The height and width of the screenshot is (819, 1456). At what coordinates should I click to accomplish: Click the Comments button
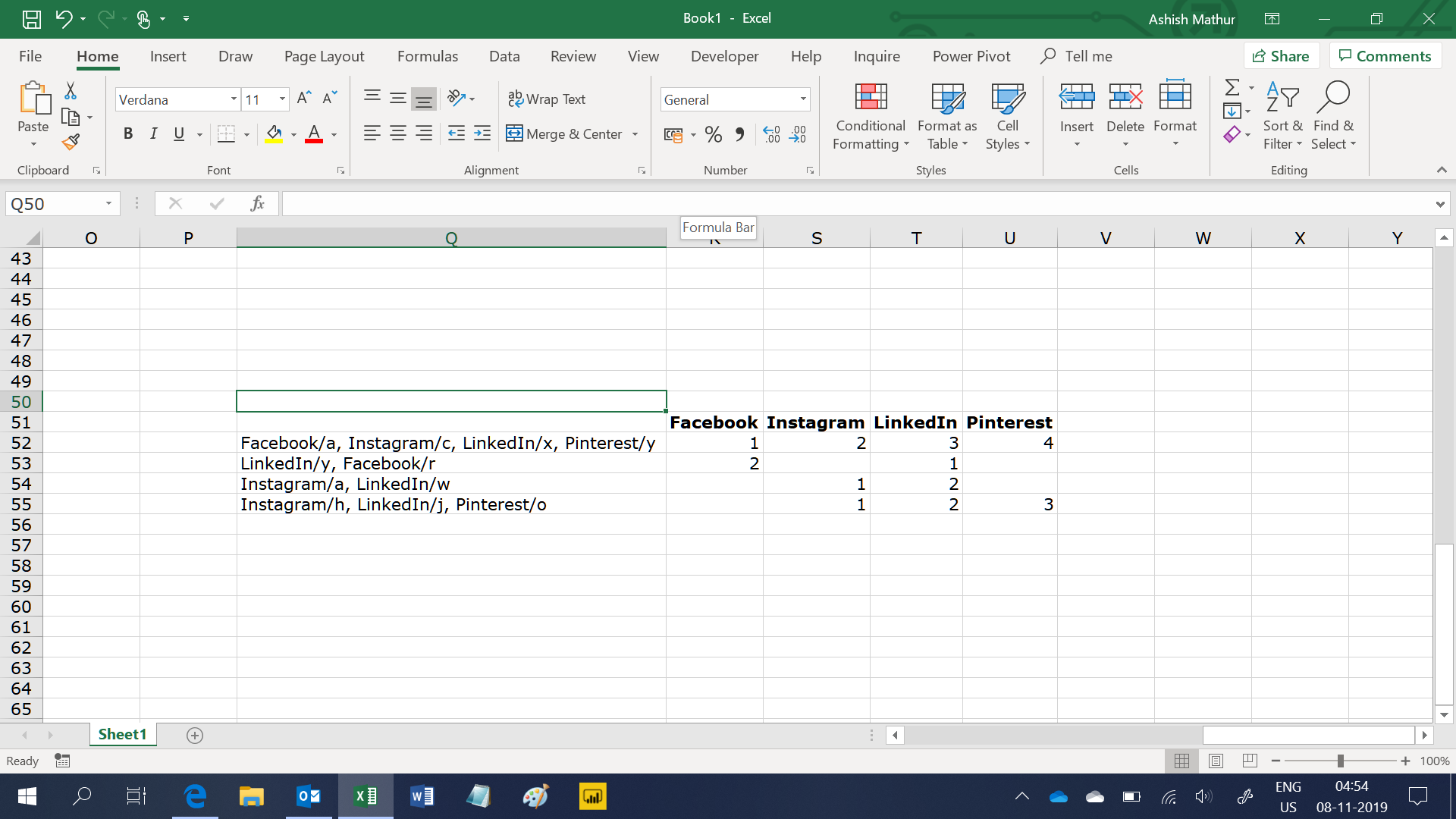pos(1385,56)
